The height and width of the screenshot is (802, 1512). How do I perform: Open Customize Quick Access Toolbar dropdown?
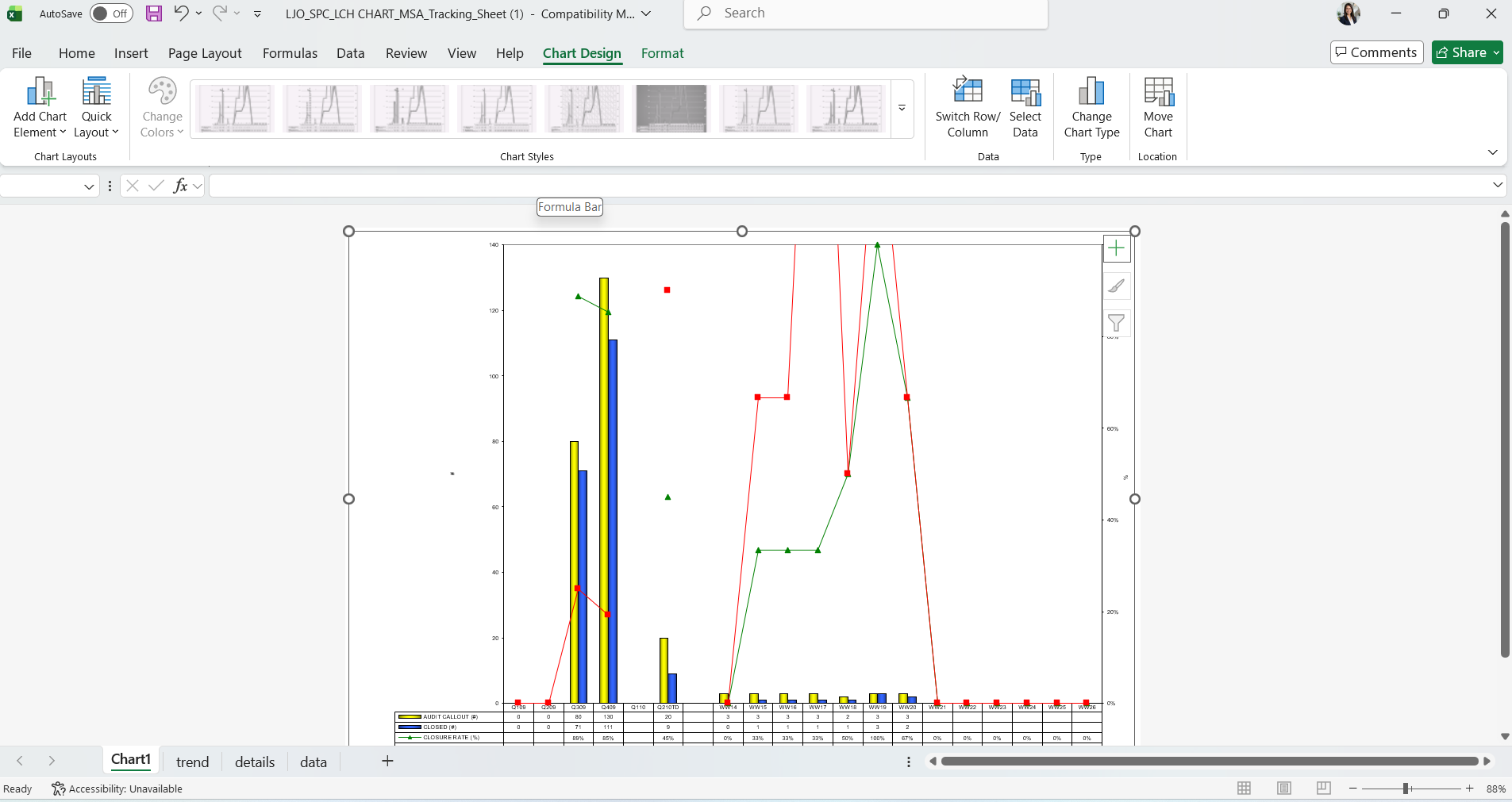(257, 13)
